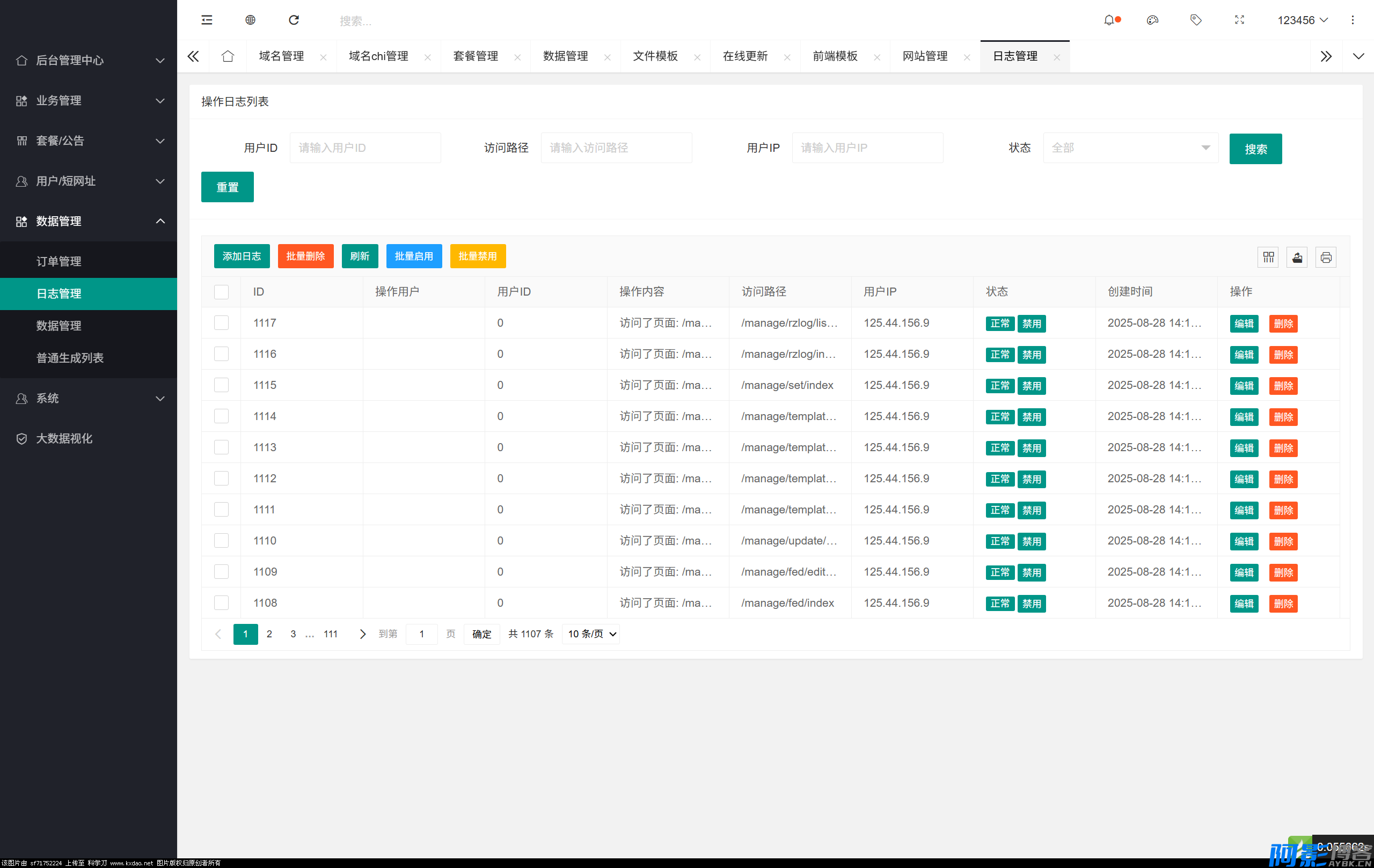Open the 10 条/页 page size dropdown
The height and width of the screenshot is (868, 1374).
coord(591,634)
